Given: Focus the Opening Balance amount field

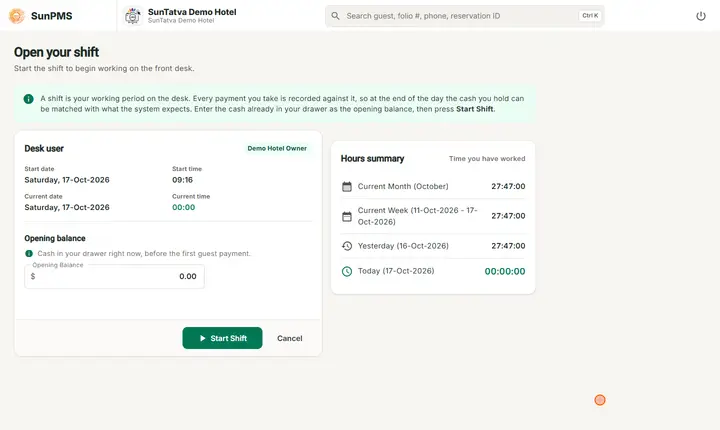Looking at the screenshot, I should (x=114, y=277).
